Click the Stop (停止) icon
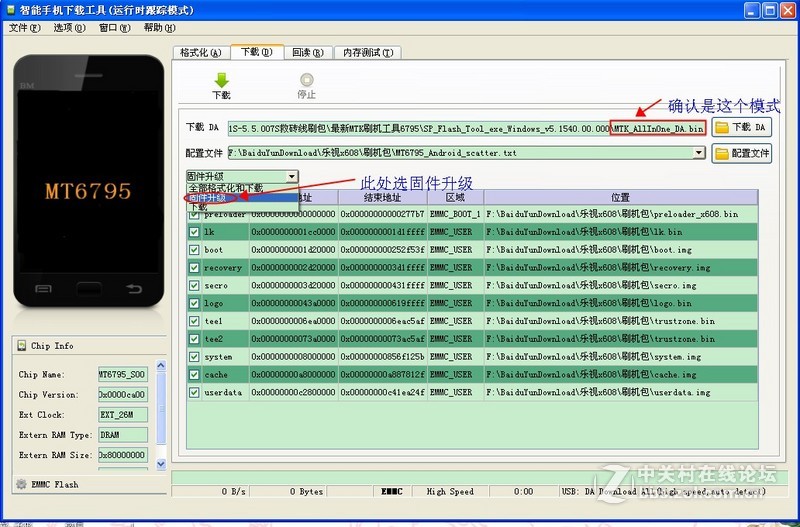The width and height of the screenshot is (800, 527). pyautogui.click(x=307, y=80)
